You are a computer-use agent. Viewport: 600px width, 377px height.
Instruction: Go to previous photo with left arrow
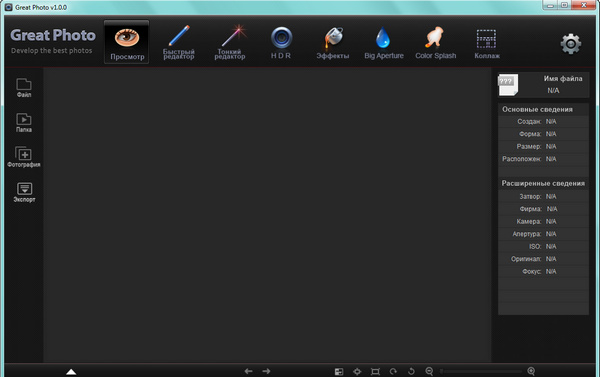coord(248,371)
